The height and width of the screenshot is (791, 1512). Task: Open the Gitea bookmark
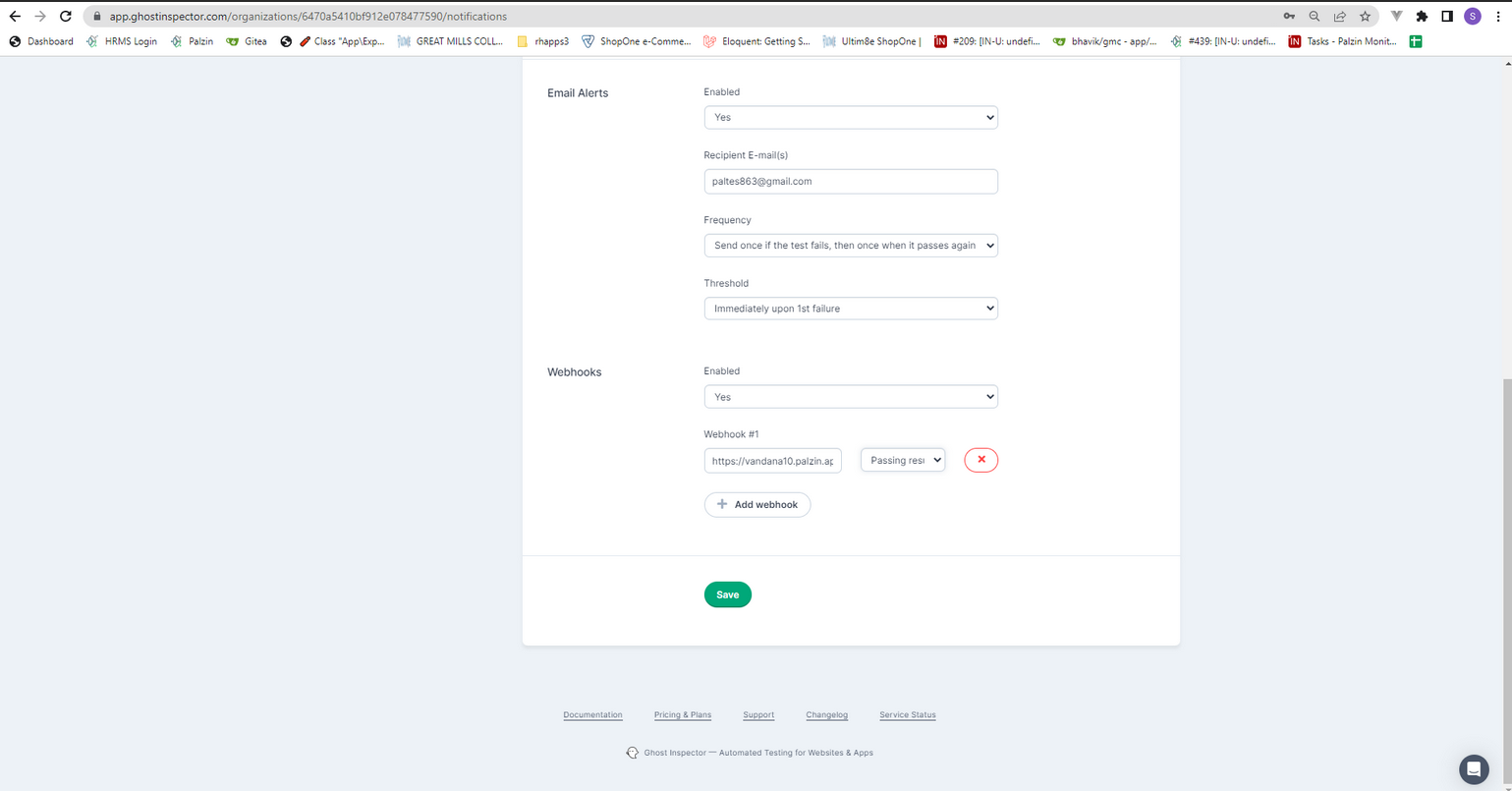point(247,41)
